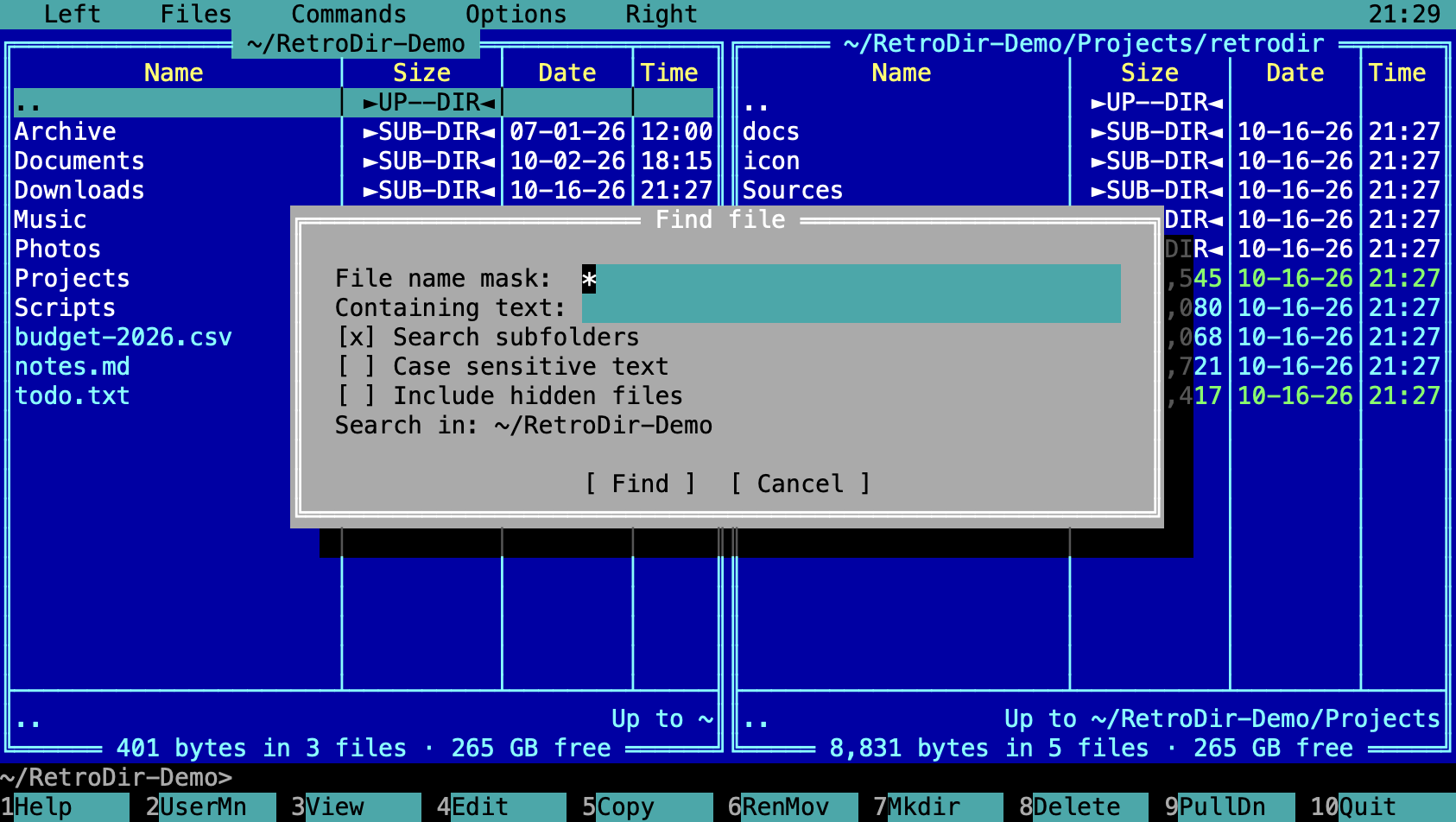Select the Projects directory in left panel
This screenshot has height=822, width=1456.
pos(73,278)
